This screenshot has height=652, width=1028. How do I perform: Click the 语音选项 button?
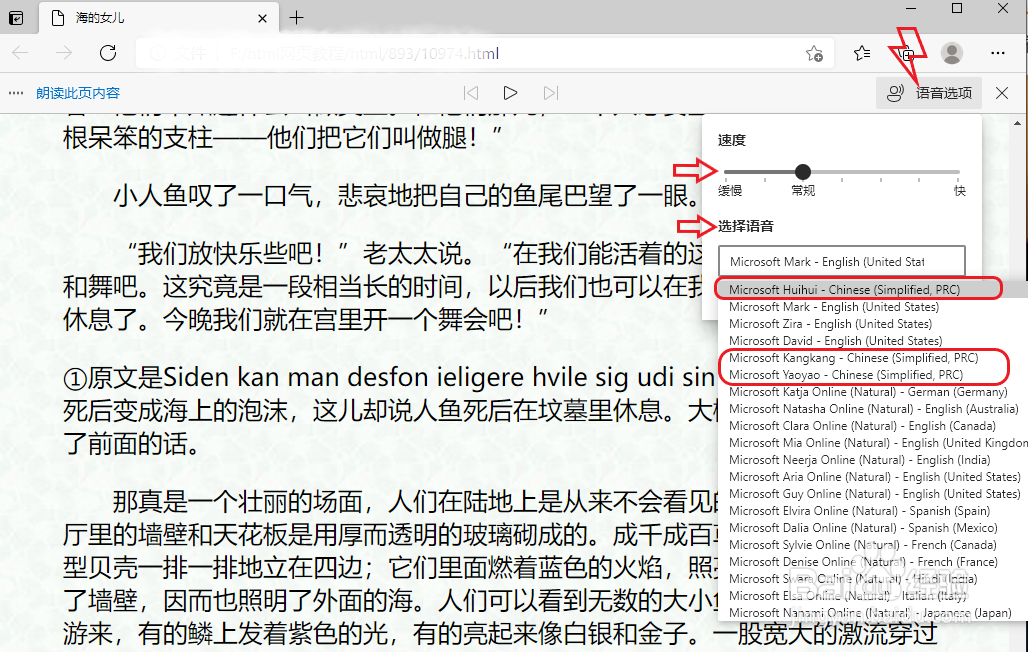(x=929, y=93)
